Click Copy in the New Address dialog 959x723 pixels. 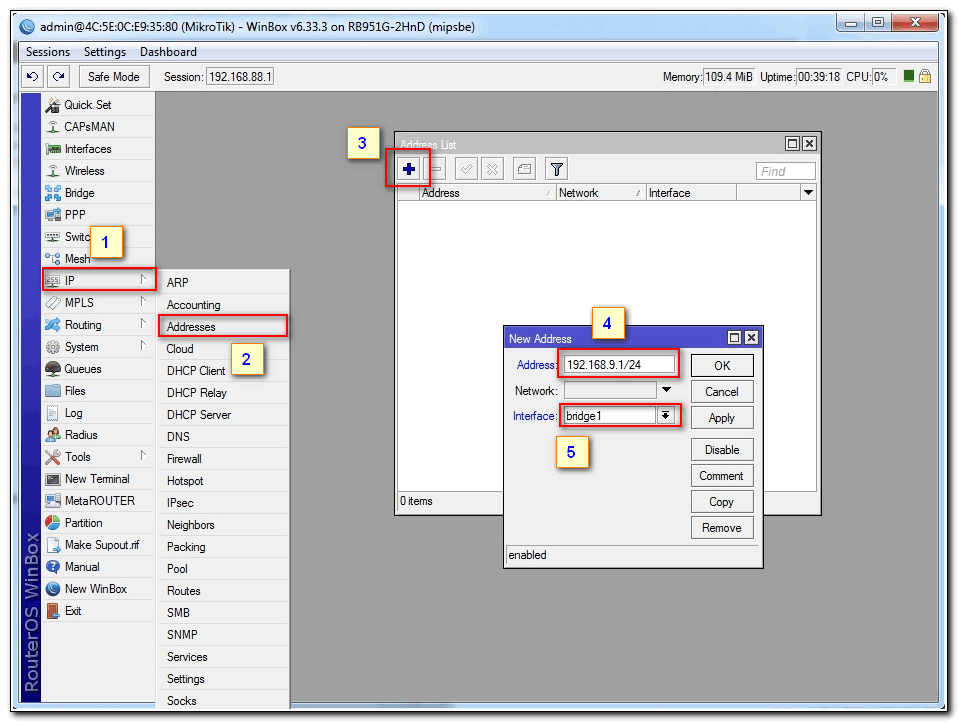coord(722,502)
